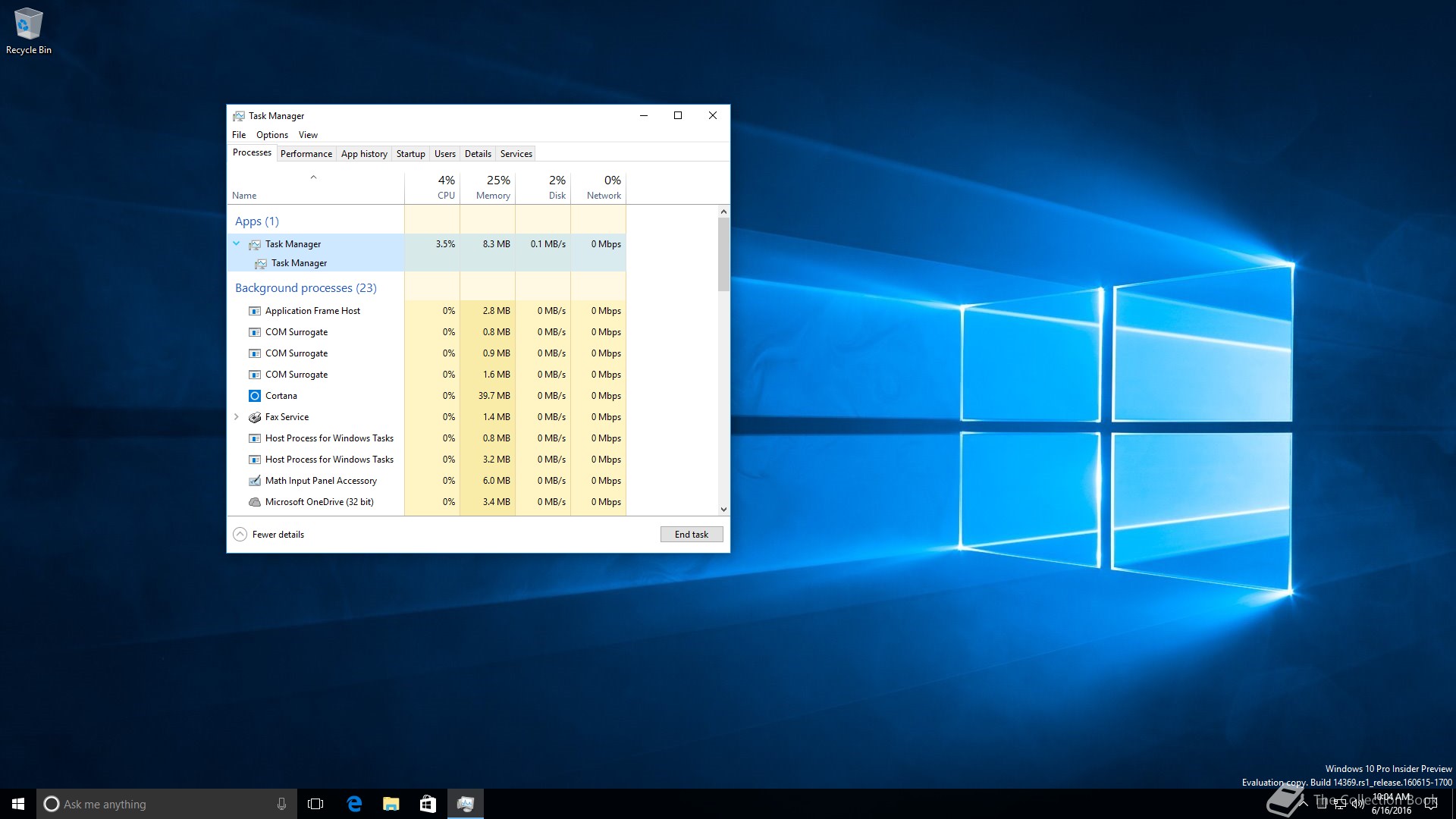
Task: Select the Application Frame Host row
Action: click(427, 311)
